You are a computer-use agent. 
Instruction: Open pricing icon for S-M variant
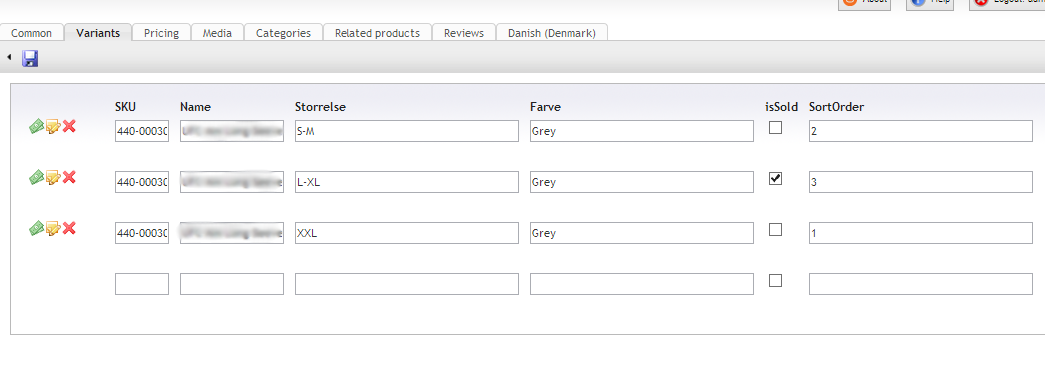pos(36,126)
